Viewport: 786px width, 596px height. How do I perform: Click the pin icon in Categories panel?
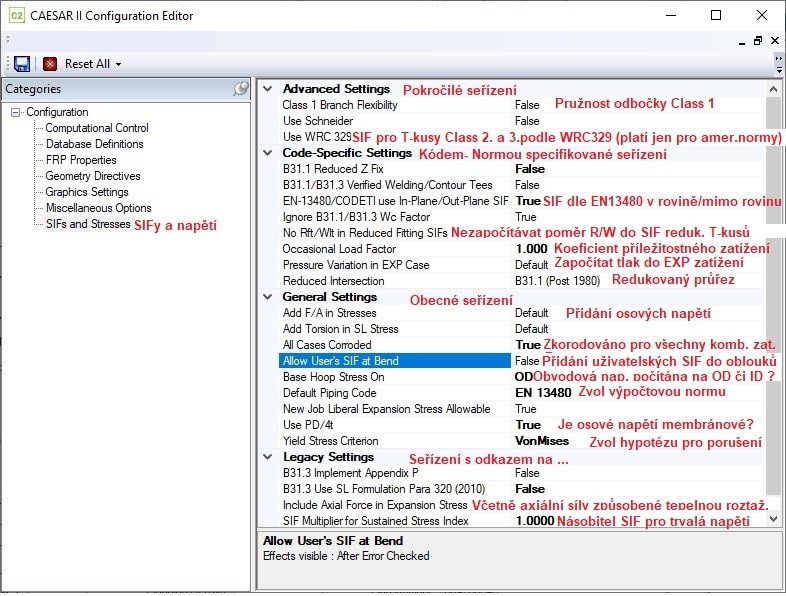[241, 89]
